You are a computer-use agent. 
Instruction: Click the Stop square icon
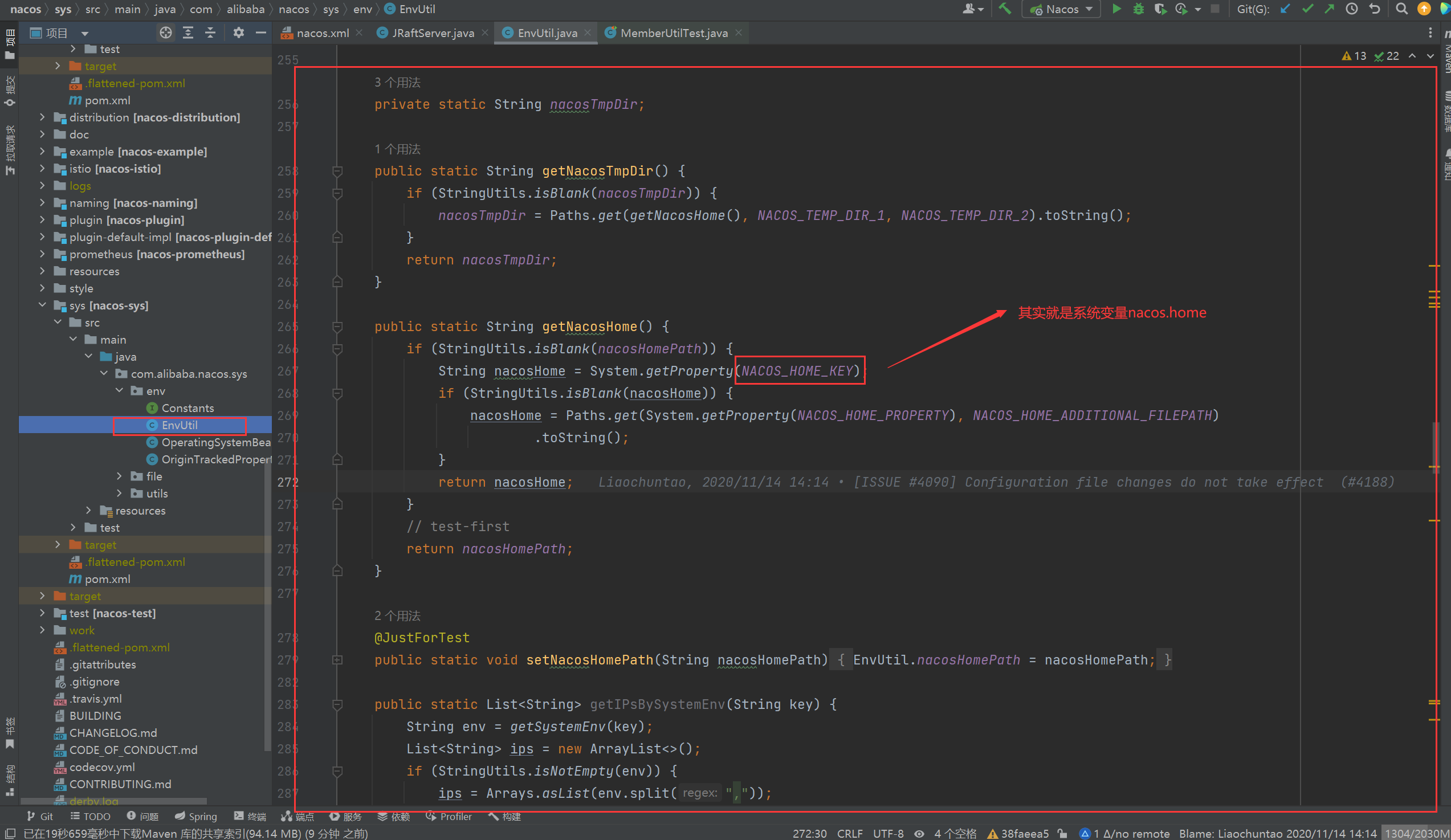1215,9
